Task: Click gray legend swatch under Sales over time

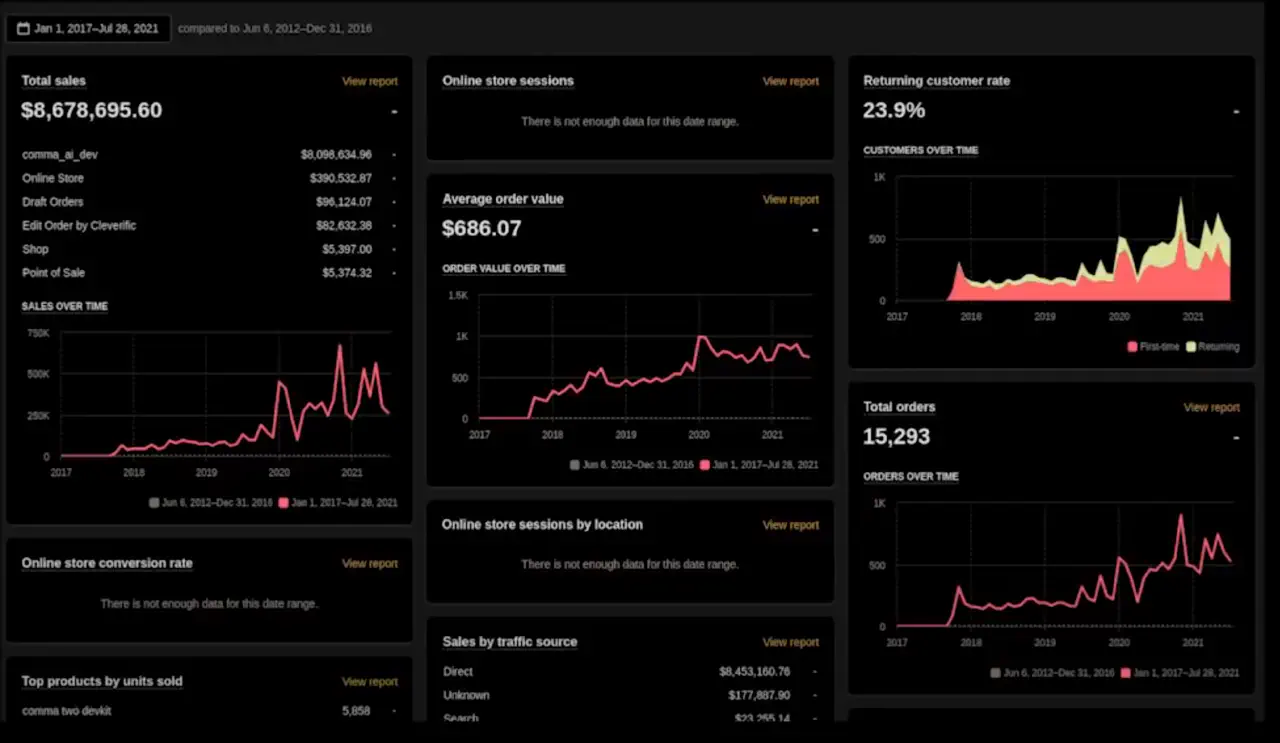Action: pyautogui.click(x=154, y=503)
